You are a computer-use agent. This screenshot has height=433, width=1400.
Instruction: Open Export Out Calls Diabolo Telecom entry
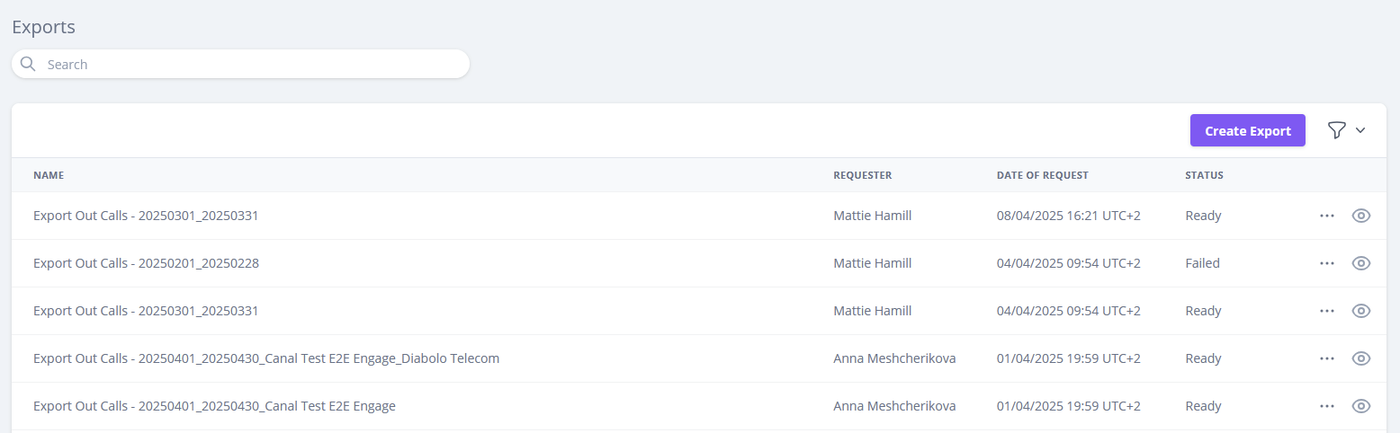pos(266,358)
